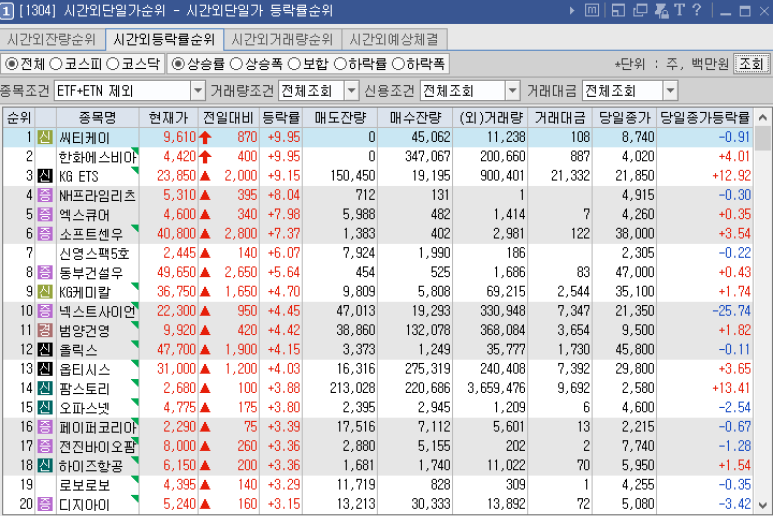Click the 매도잔량 column header

pyautogui.click(x=340, y=118)
